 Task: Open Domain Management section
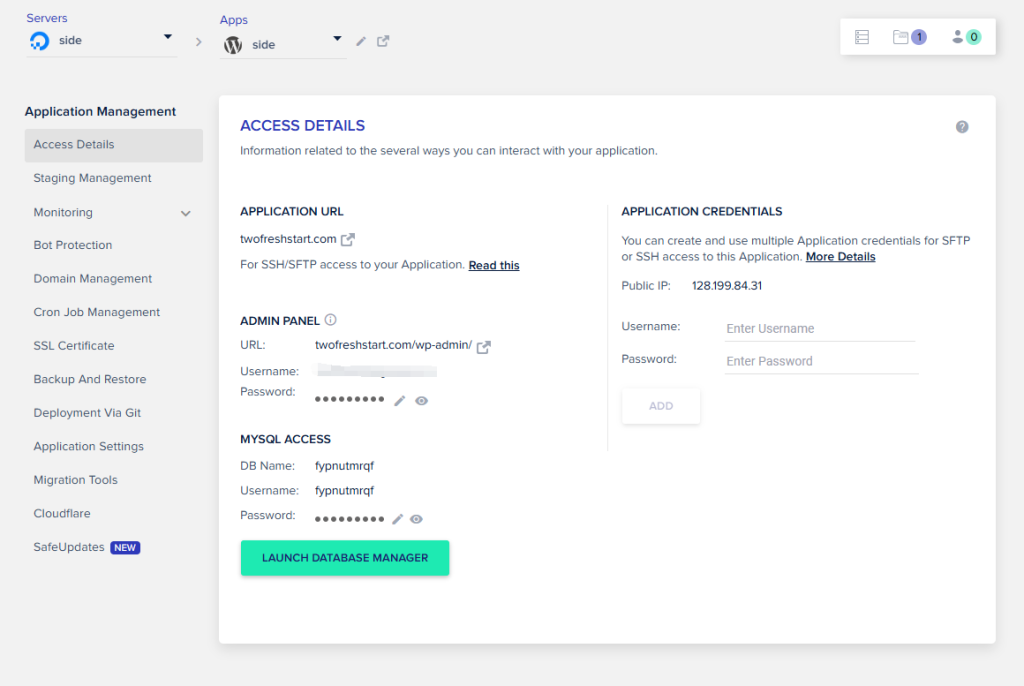pos(93,278)
